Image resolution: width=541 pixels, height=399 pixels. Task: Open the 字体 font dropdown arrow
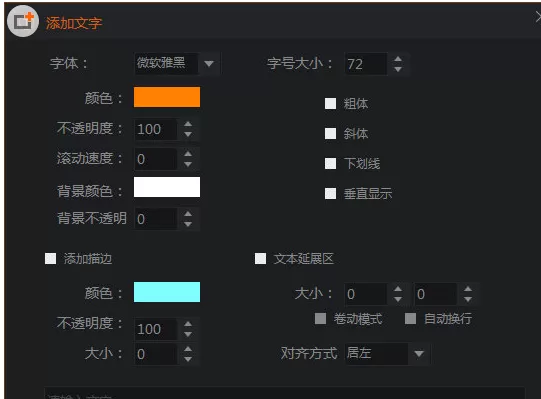(x=209, y=64)
